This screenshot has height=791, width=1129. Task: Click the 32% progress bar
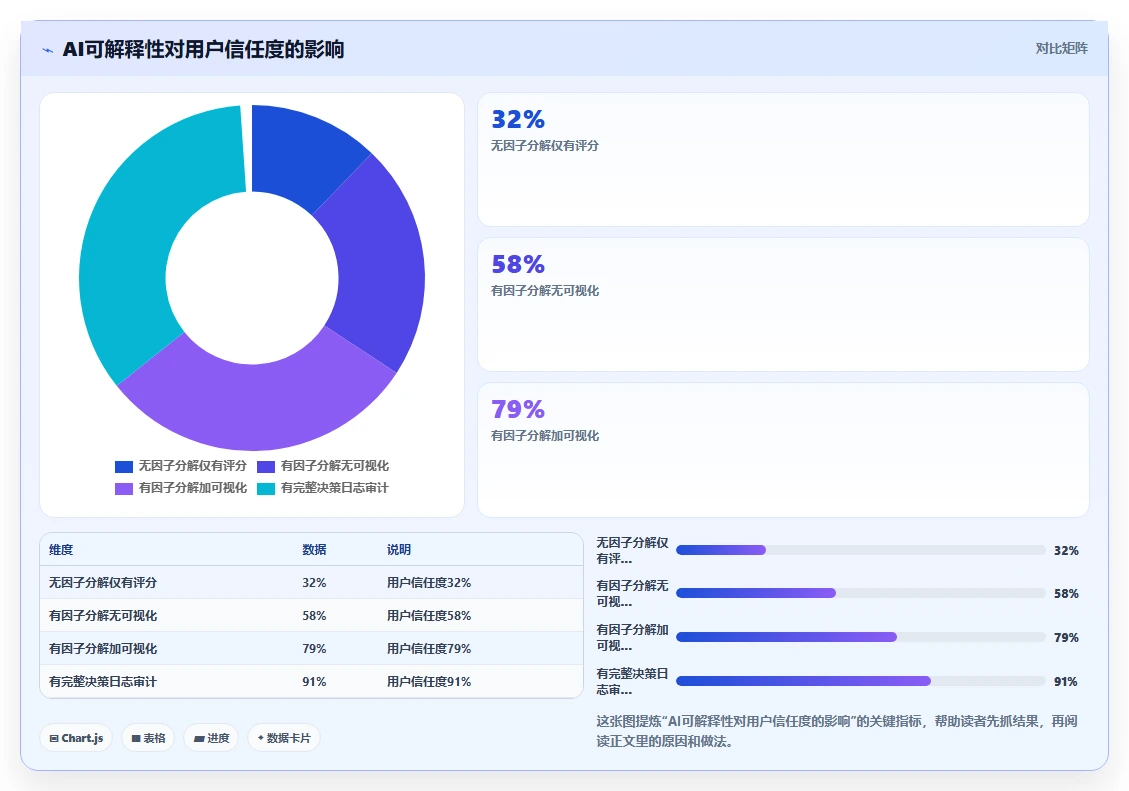click(860, 550)
